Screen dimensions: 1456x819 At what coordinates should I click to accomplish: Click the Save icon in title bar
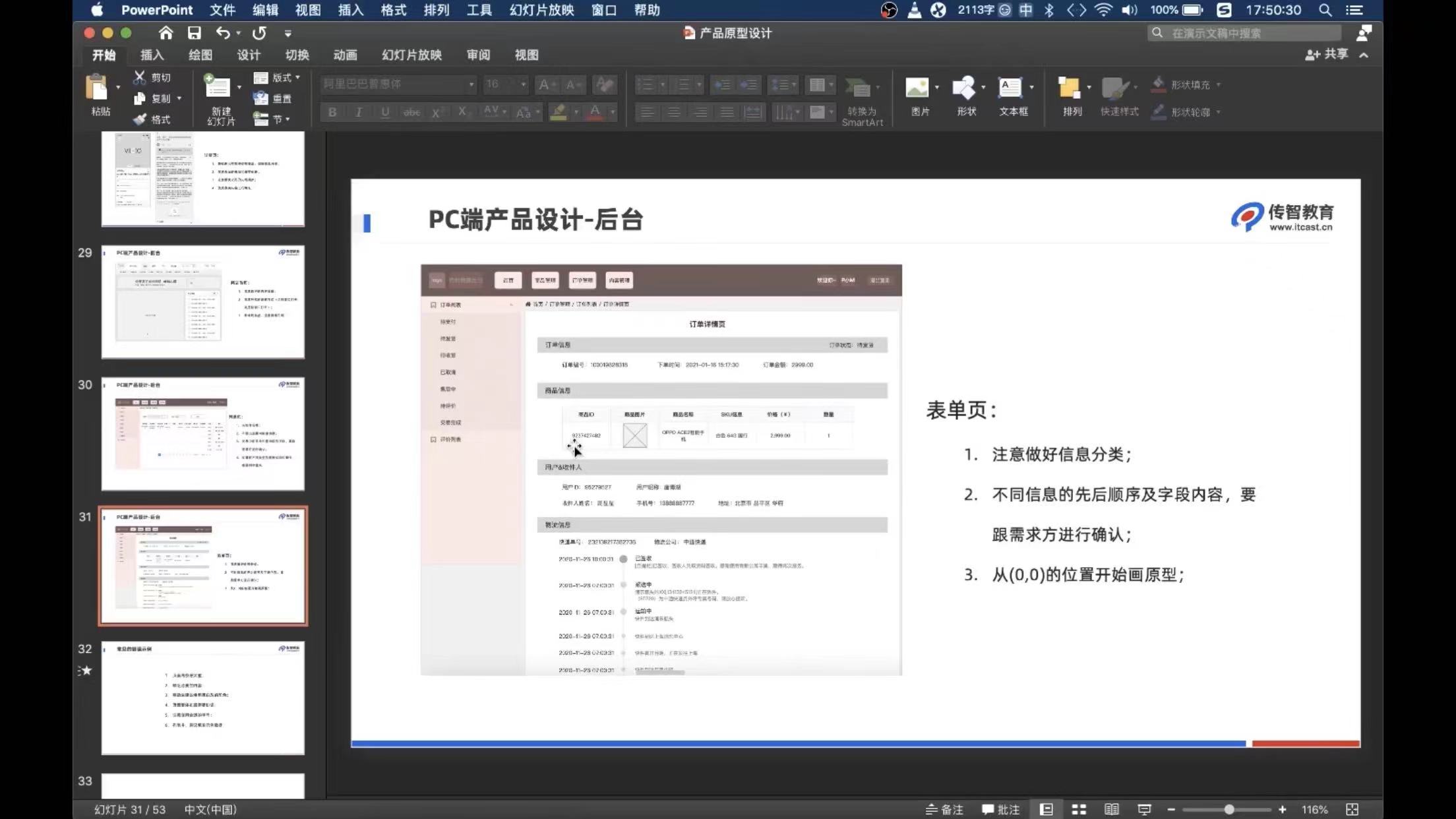194,33
